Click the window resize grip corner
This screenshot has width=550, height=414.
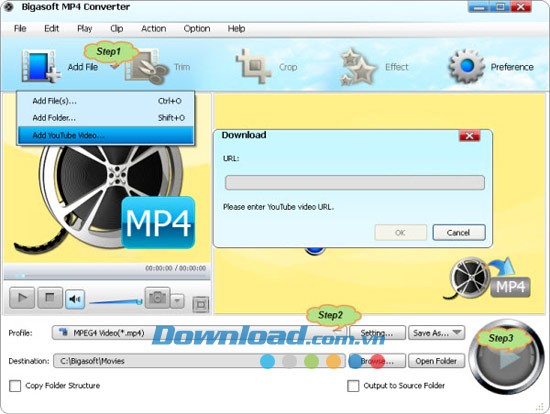coord(539,406)
